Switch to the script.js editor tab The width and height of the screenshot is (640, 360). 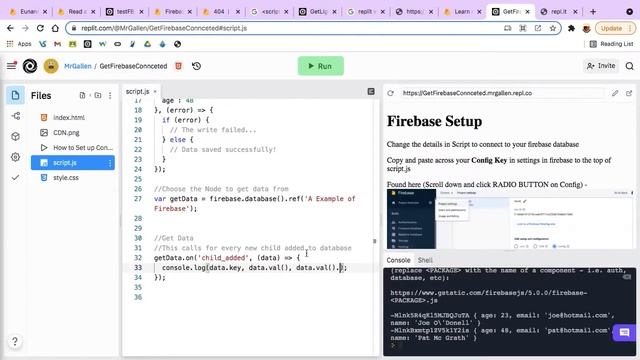click(138, 91)
